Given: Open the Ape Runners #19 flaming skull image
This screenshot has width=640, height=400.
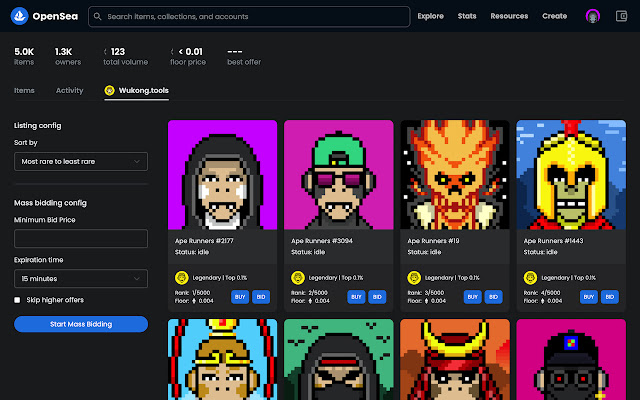Looking at the screenshot, I should (x=455, y=175).
